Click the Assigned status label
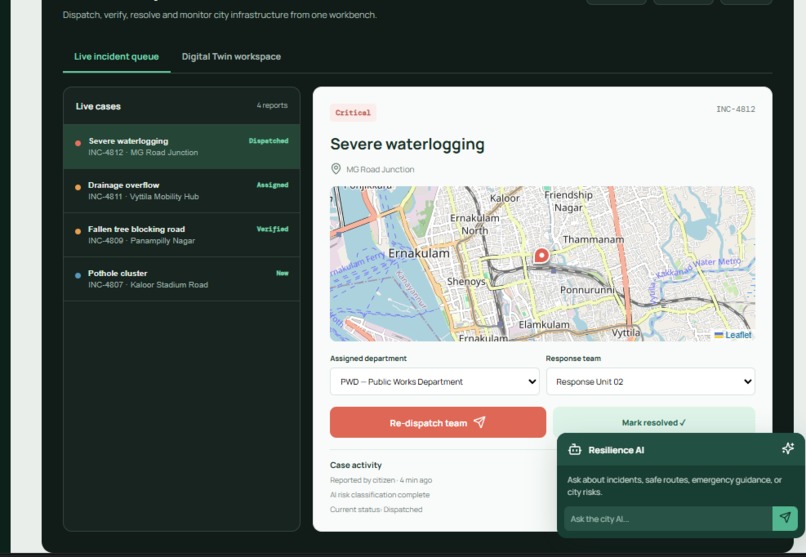The height and width of the screenshot is (557, 806). point(272,185)
